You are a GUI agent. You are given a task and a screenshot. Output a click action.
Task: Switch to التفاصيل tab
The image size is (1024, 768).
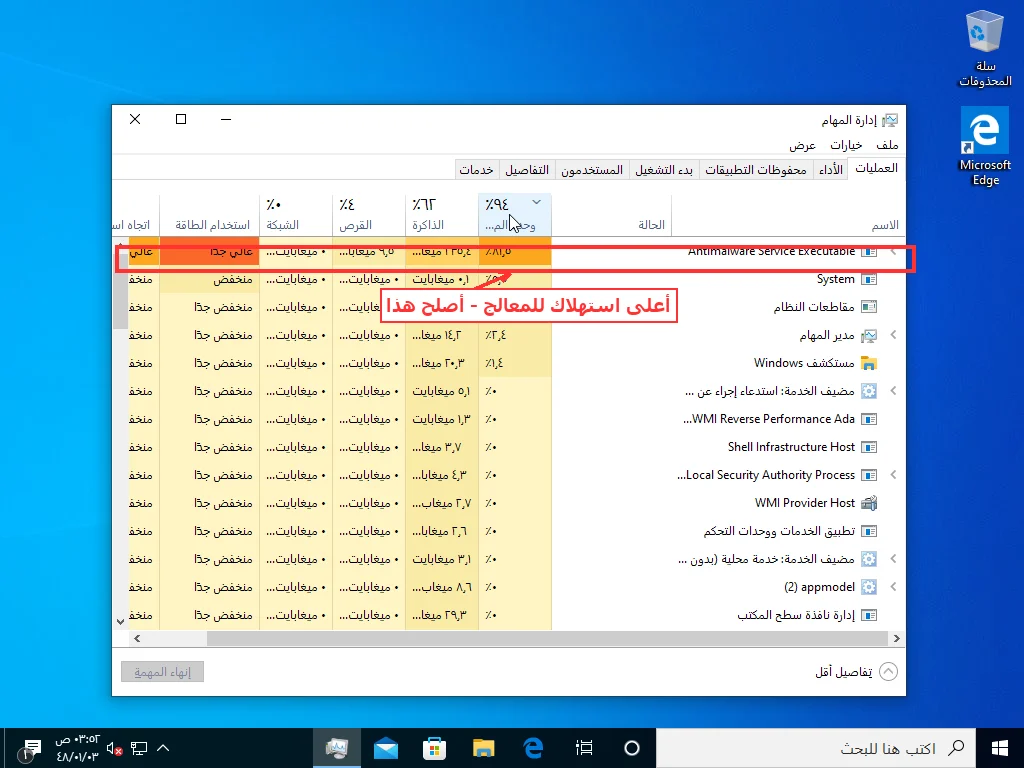click(x=527, y=170)
